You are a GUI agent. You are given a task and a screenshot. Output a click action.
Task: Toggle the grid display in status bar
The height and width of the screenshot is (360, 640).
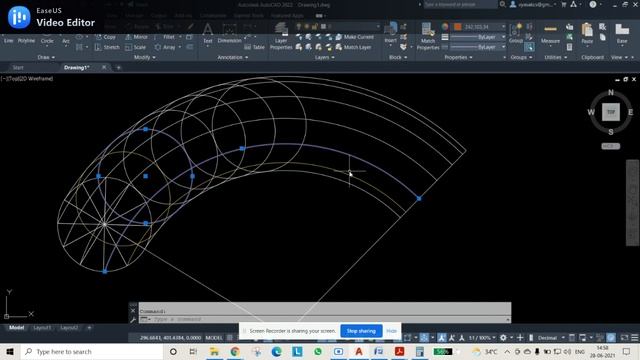click(x=230, y=338)
